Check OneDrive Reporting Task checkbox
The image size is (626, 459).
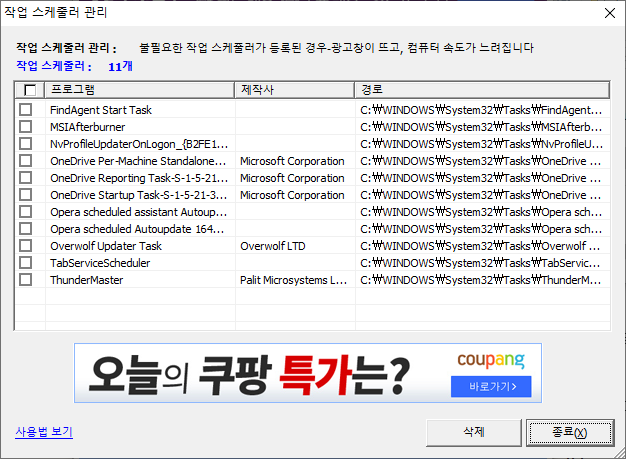26,178
